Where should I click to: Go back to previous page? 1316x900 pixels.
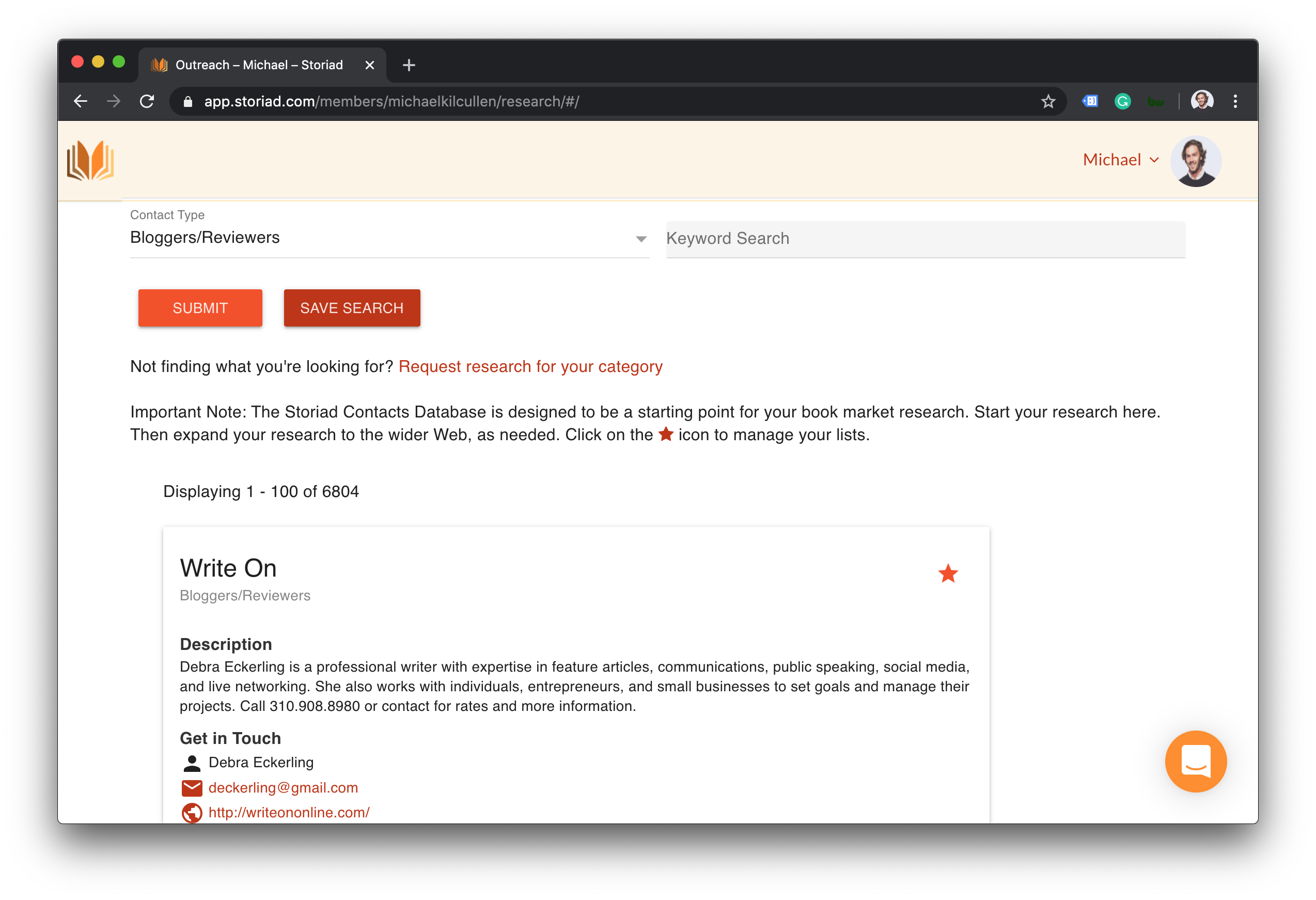pyautogui.click(x=81, y=101)
